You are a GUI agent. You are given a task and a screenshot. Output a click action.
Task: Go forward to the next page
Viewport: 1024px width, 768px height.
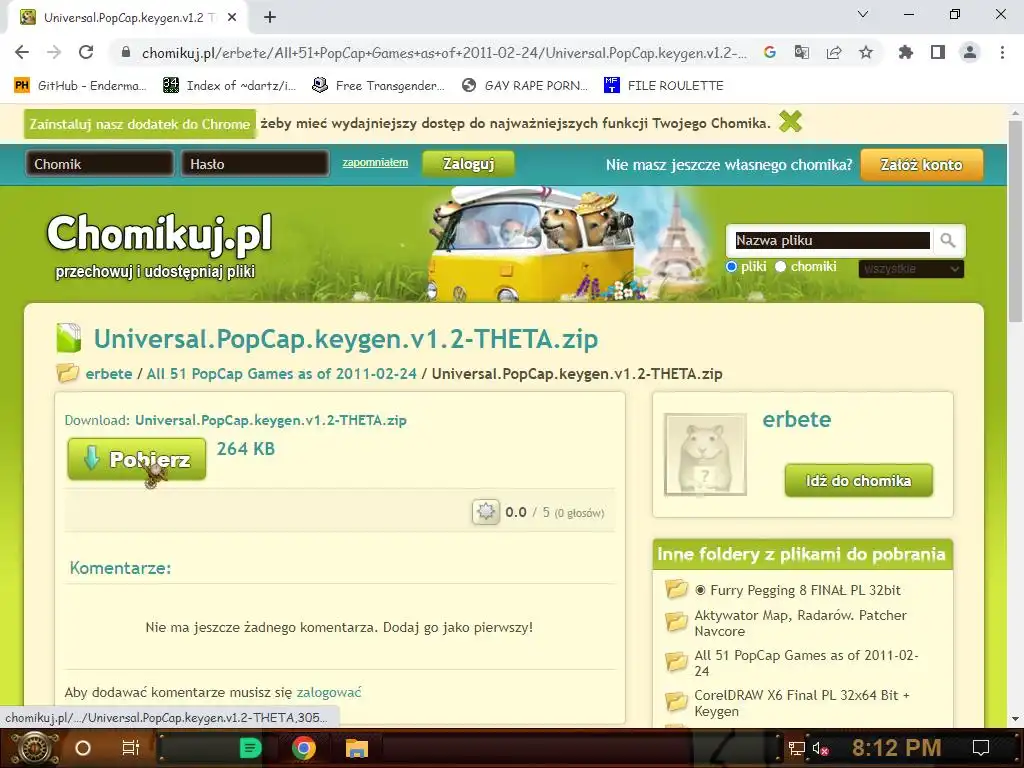54,52
